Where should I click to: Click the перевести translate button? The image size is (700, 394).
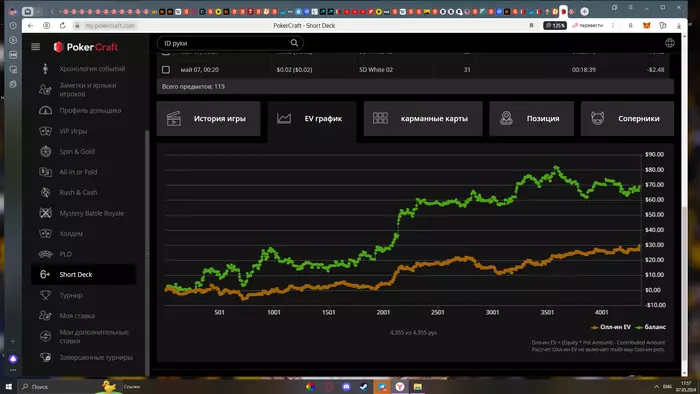[588, 25]
